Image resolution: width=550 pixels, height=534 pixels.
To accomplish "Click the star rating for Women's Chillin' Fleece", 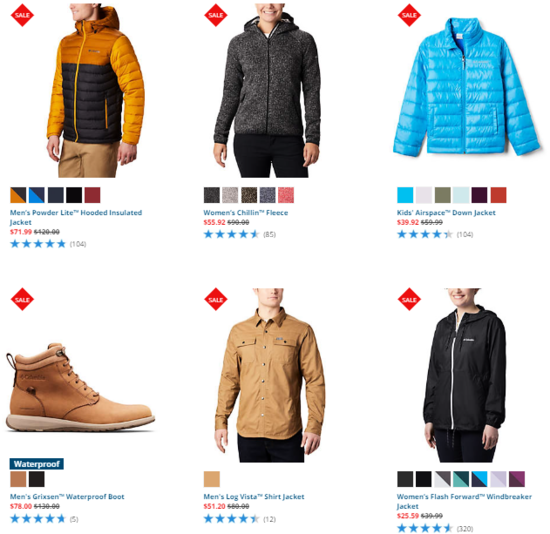I will pos(231,234).
